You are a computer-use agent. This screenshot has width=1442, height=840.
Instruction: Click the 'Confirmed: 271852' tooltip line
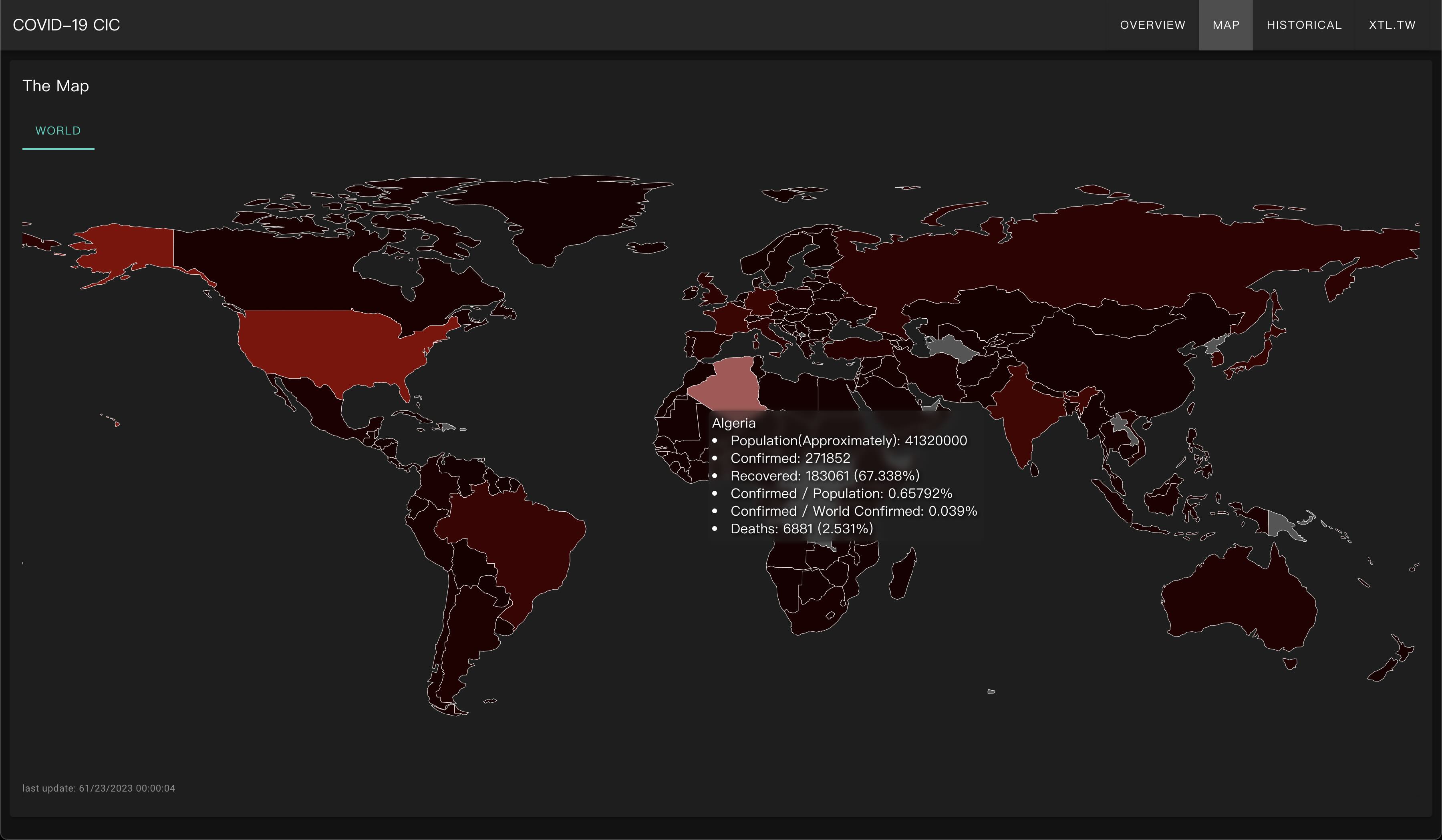coord(790,458)
